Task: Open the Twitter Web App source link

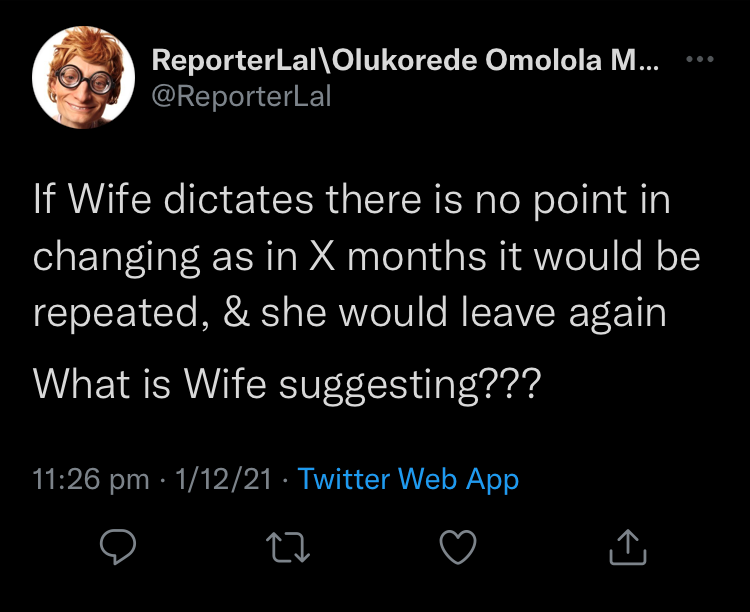Action: tap(408, 479)
